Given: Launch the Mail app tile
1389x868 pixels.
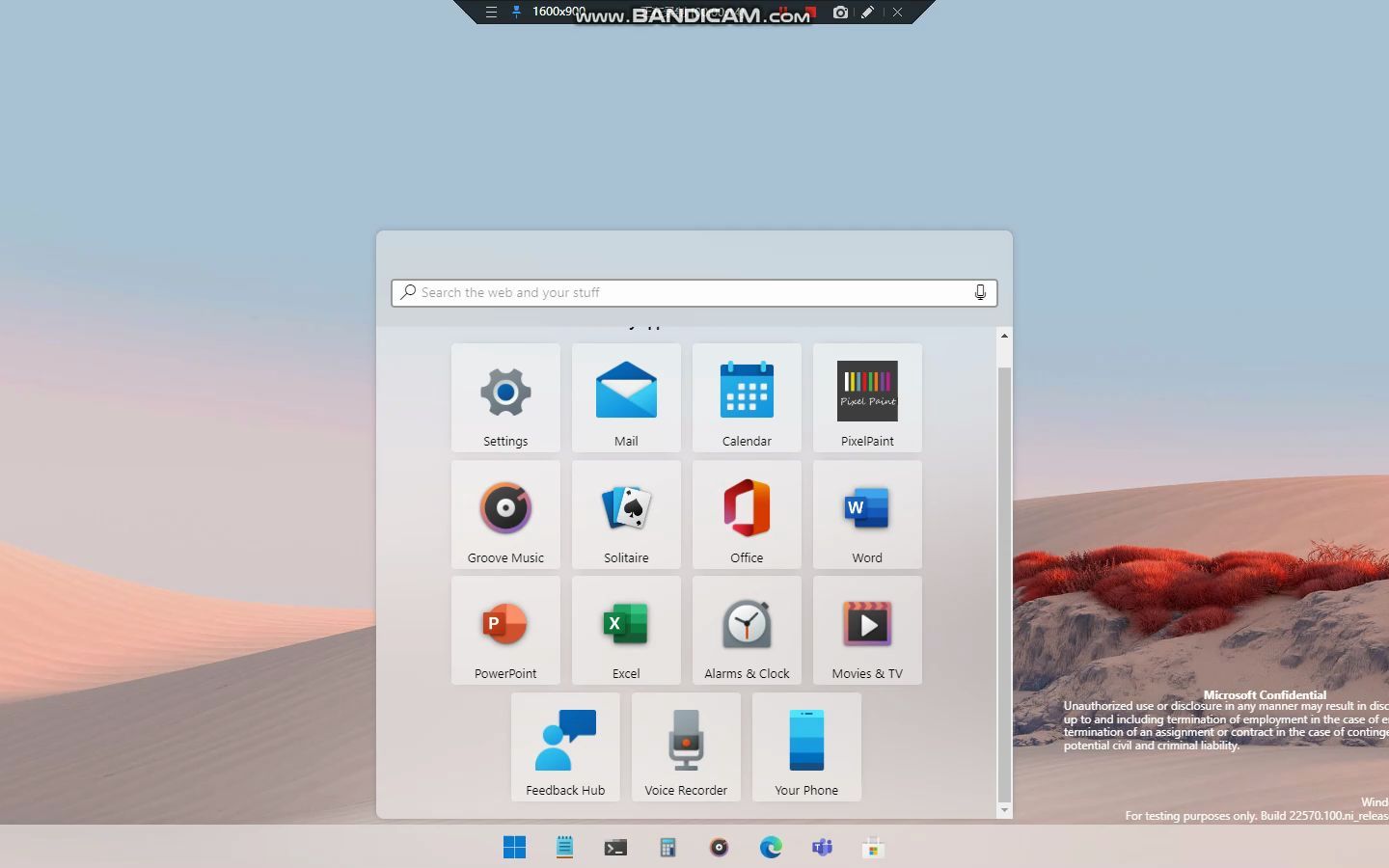Looking at the screenshot, I should (x=626, y=397).
